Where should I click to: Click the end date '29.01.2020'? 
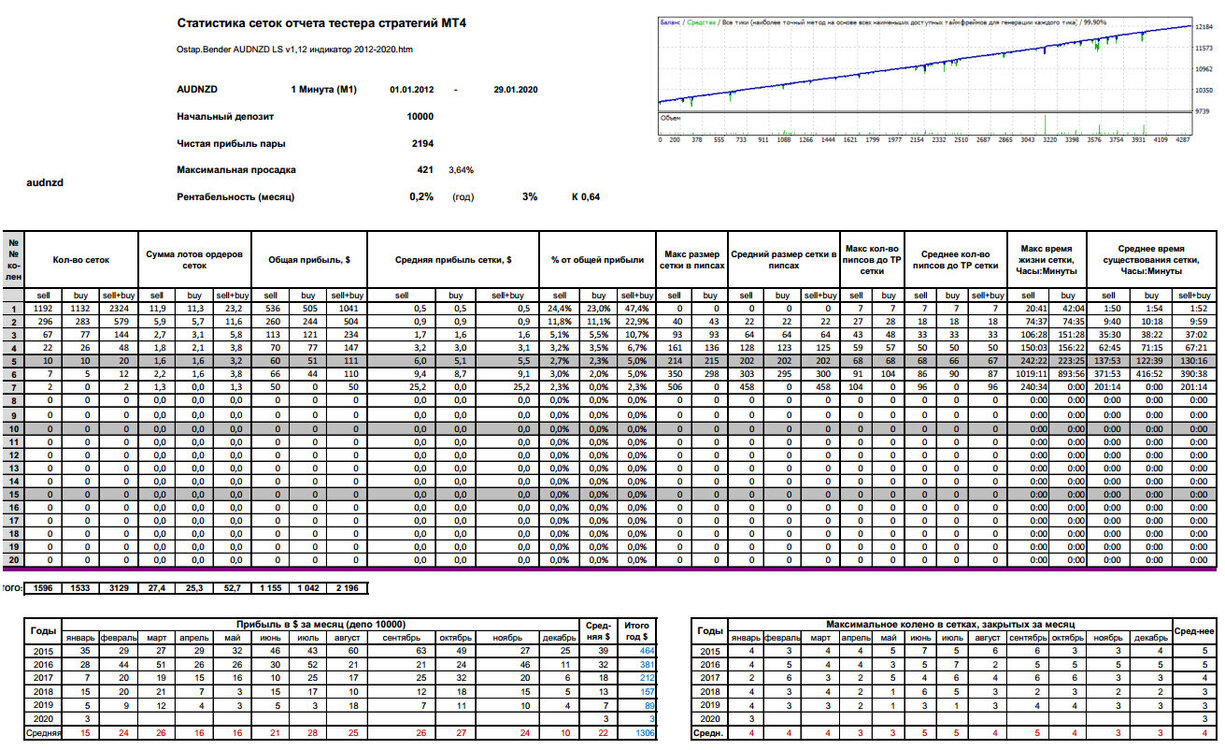[x=516, y=90]
